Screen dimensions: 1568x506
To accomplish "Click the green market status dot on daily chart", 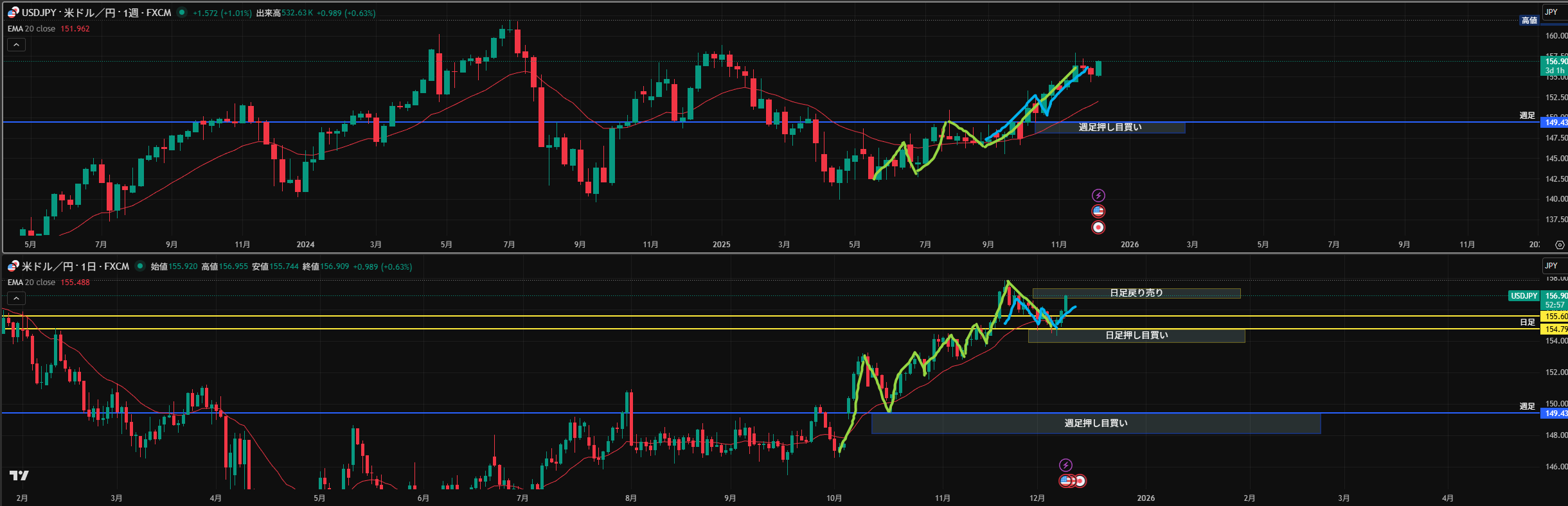I will click(140, 266).
